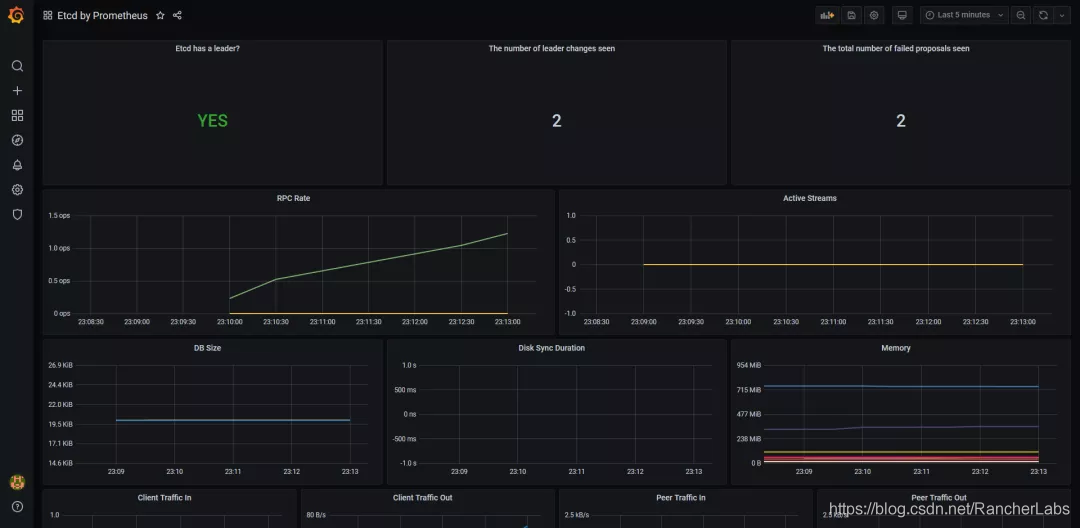Open the Dashboards grid icon in sidebar
Viewport: 1080px width, 528px height.
tap(17, 116)
